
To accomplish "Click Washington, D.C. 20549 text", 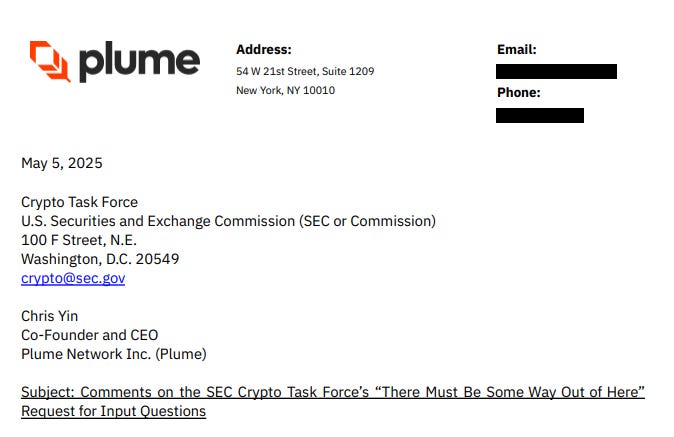I will click(100, 259).
